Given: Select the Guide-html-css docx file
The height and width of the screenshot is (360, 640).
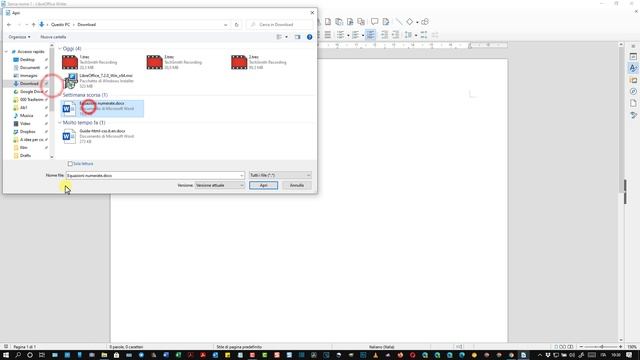Looking at the screenshot, I should coord(102,136).
